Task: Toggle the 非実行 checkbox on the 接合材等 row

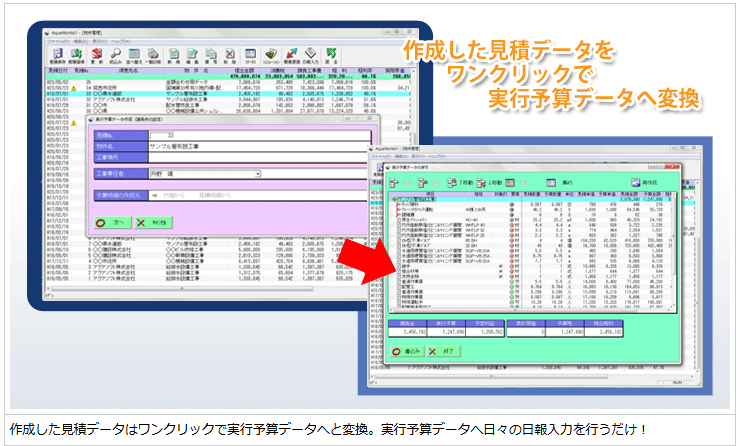Action: point(499,270)
